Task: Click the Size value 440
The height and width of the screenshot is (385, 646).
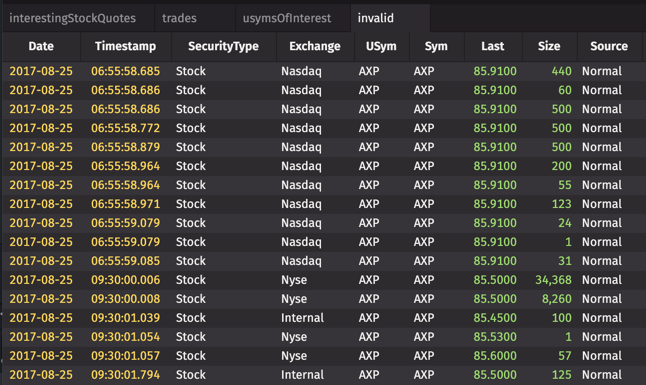Action: coord(561,71)
